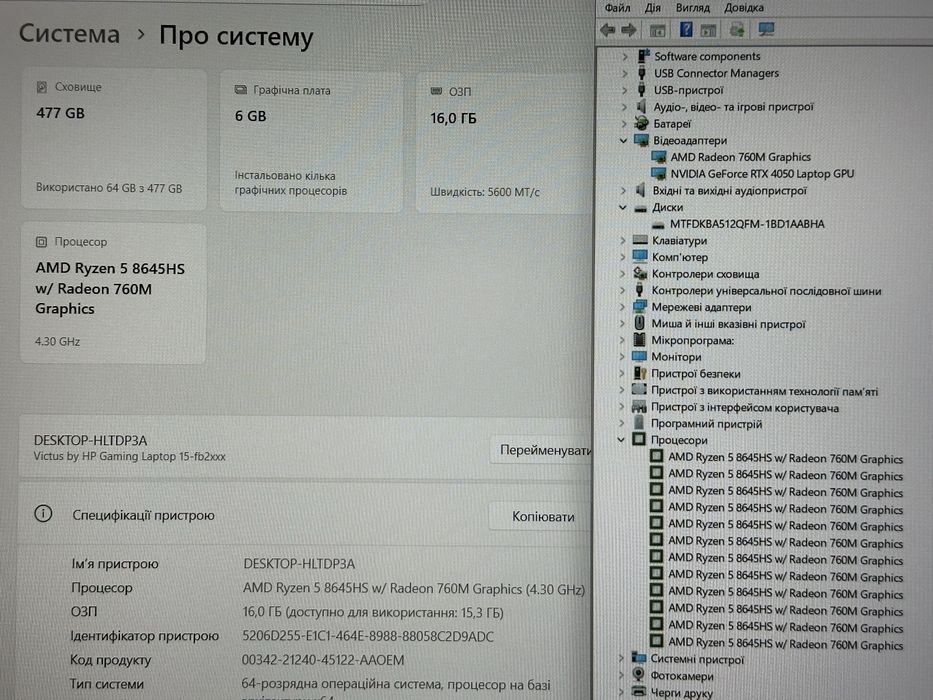Open the Довідка menu

point(744,8)
